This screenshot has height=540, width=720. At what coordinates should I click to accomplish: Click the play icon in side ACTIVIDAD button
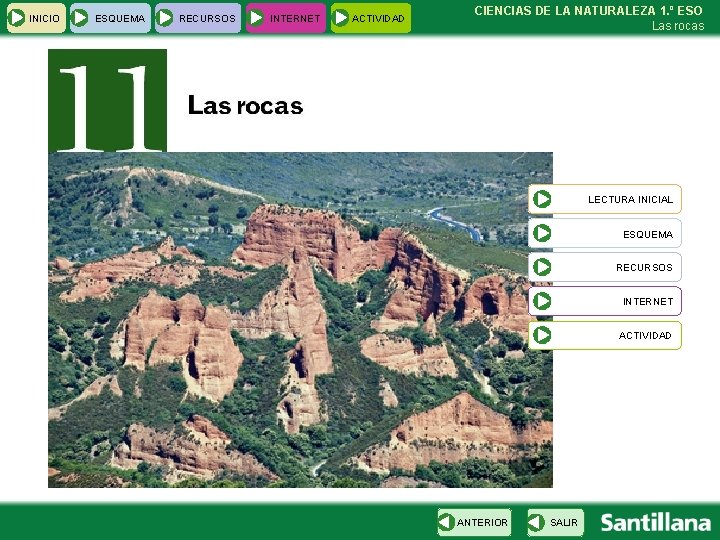point(542,335)
